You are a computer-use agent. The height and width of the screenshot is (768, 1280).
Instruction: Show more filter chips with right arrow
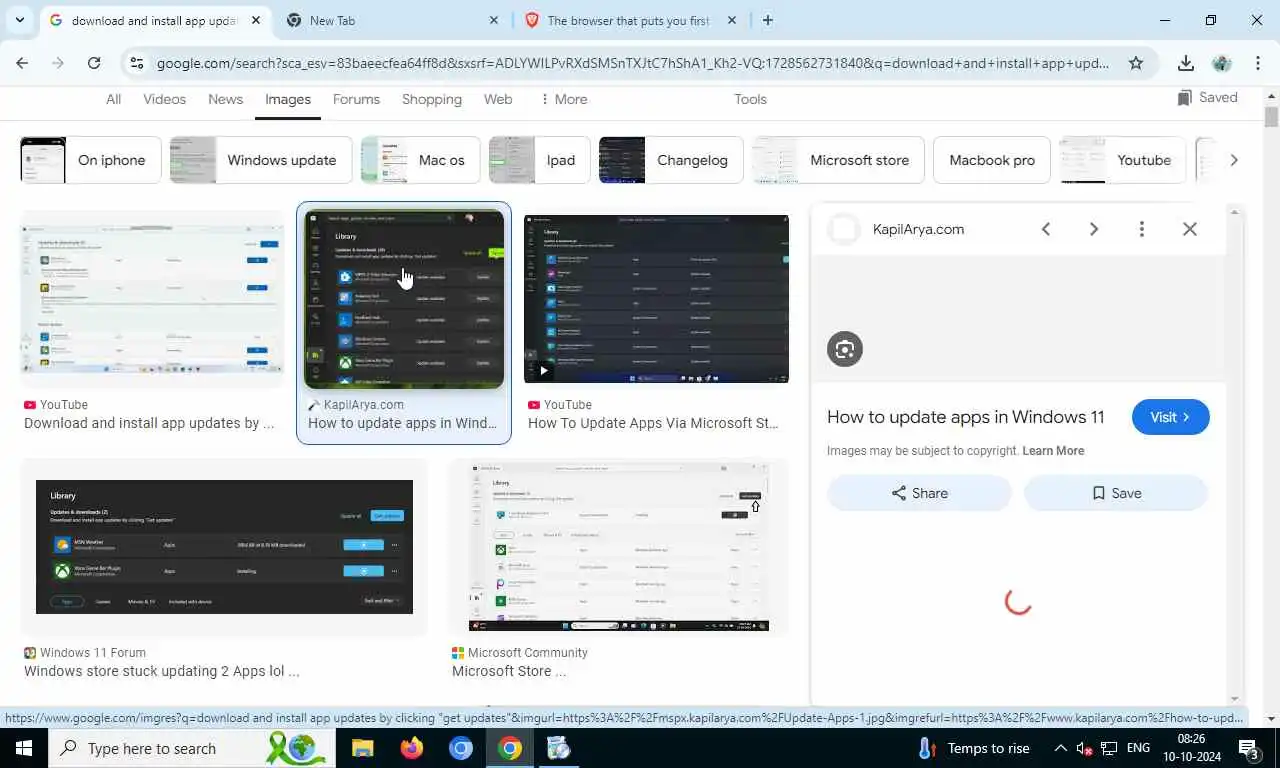point(1233,160)
